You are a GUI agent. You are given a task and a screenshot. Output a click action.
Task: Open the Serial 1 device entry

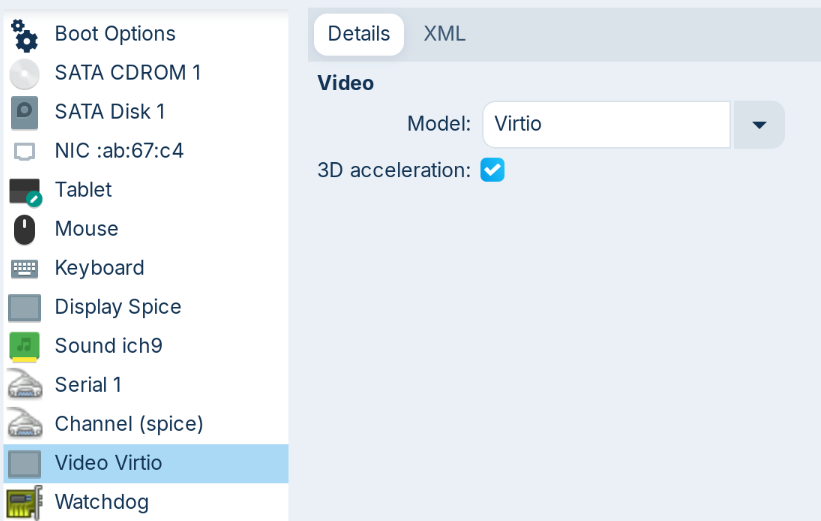click(x=88, y=385)
